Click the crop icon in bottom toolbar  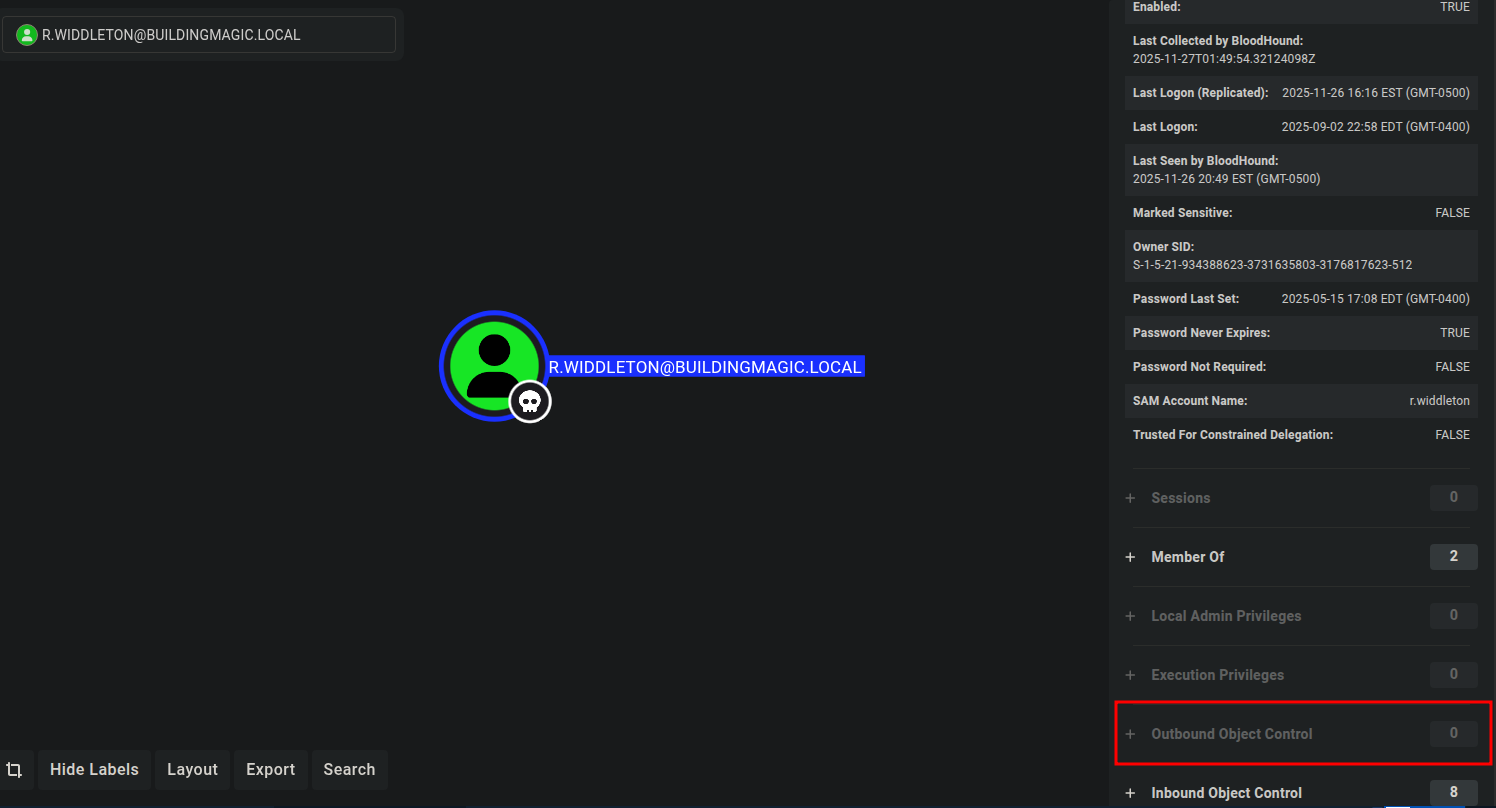(15, 770)
